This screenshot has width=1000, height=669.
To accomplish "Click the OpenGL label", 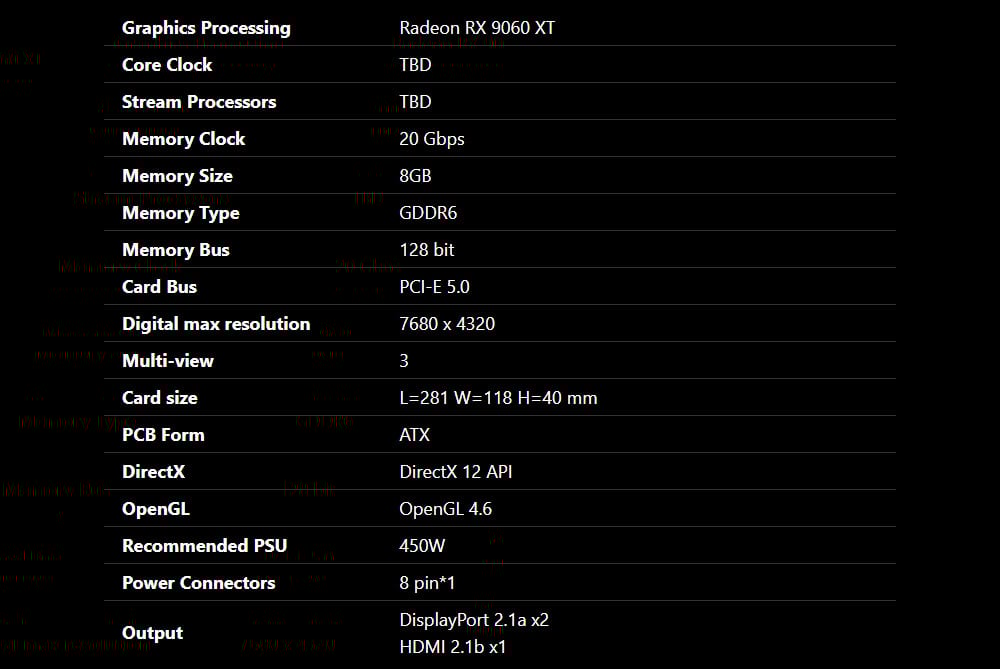I will (x=156, y=509).
